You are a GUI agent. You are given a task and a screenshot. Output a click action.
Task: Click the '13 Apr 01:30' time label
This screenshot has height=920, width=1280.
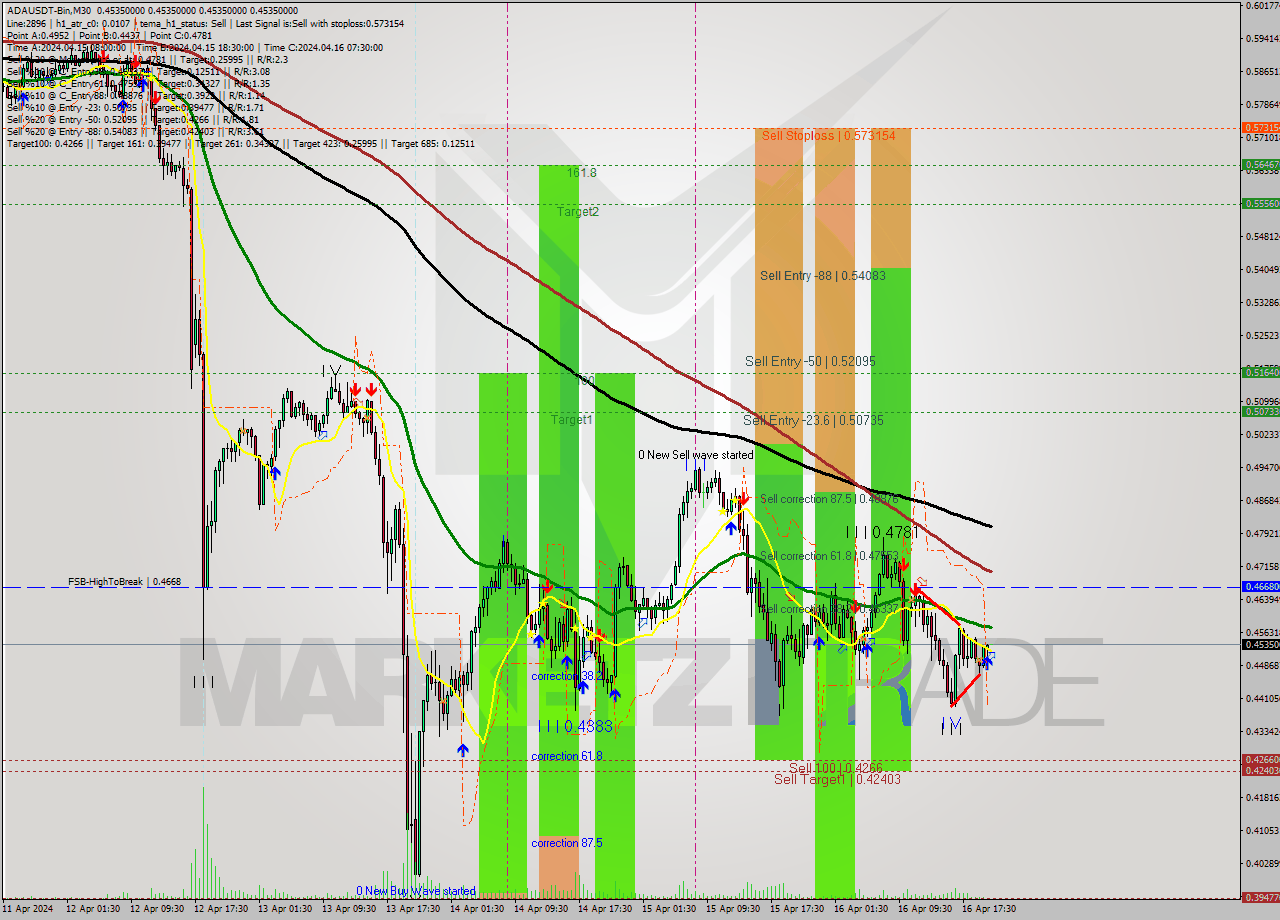point(285,909)
